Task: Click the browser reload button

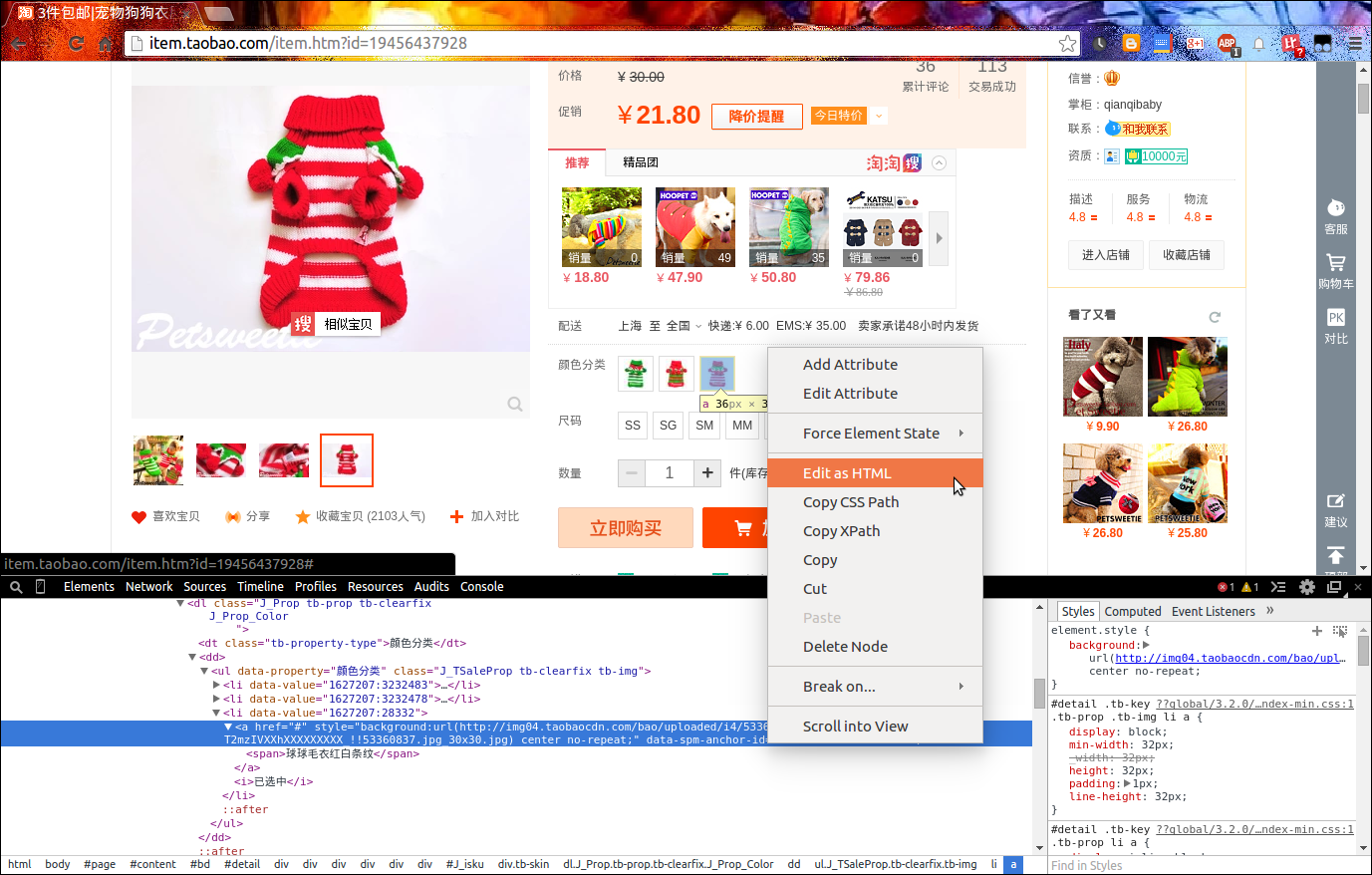Action: pyautogui.click(x=76, y=43)
